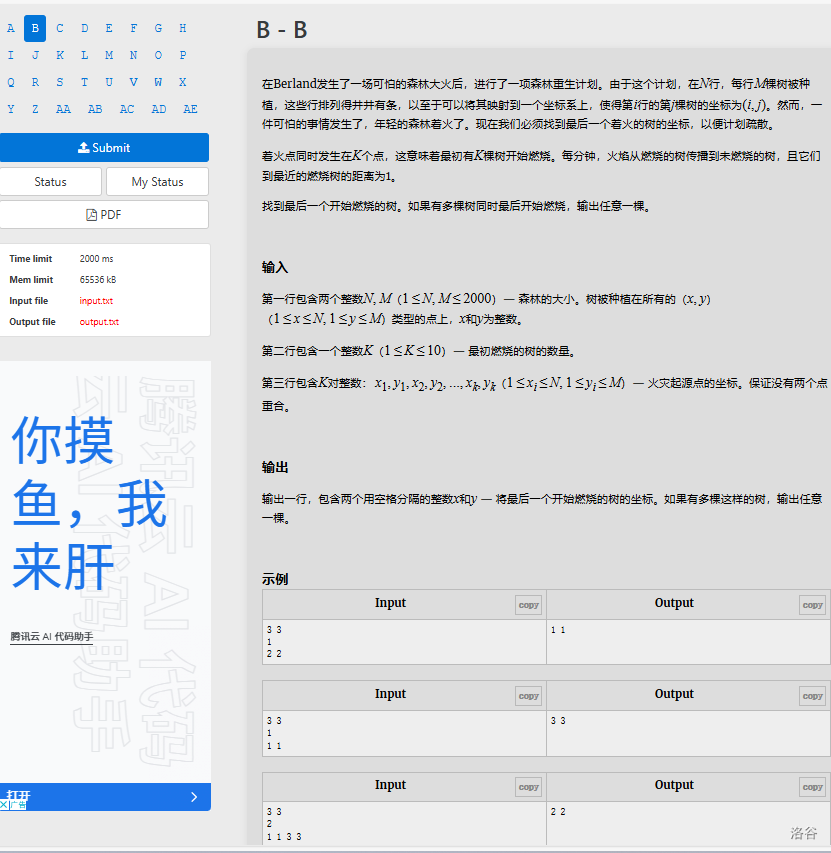831x853 pixels.
Task: Open problem AC
Action: tap(127, 109)
